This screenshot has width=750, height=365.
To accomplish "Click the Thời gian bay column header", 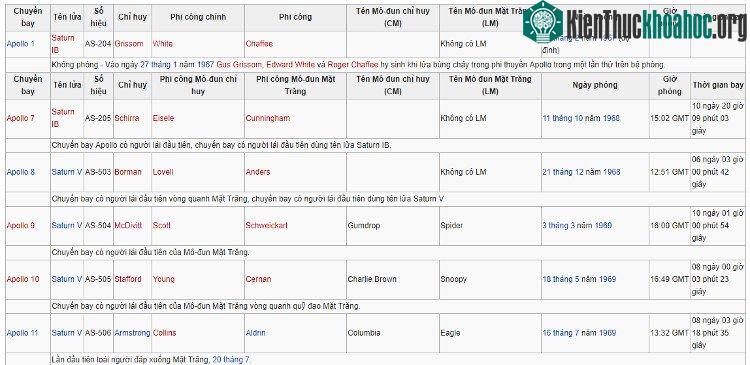I will tap(718, 86).
